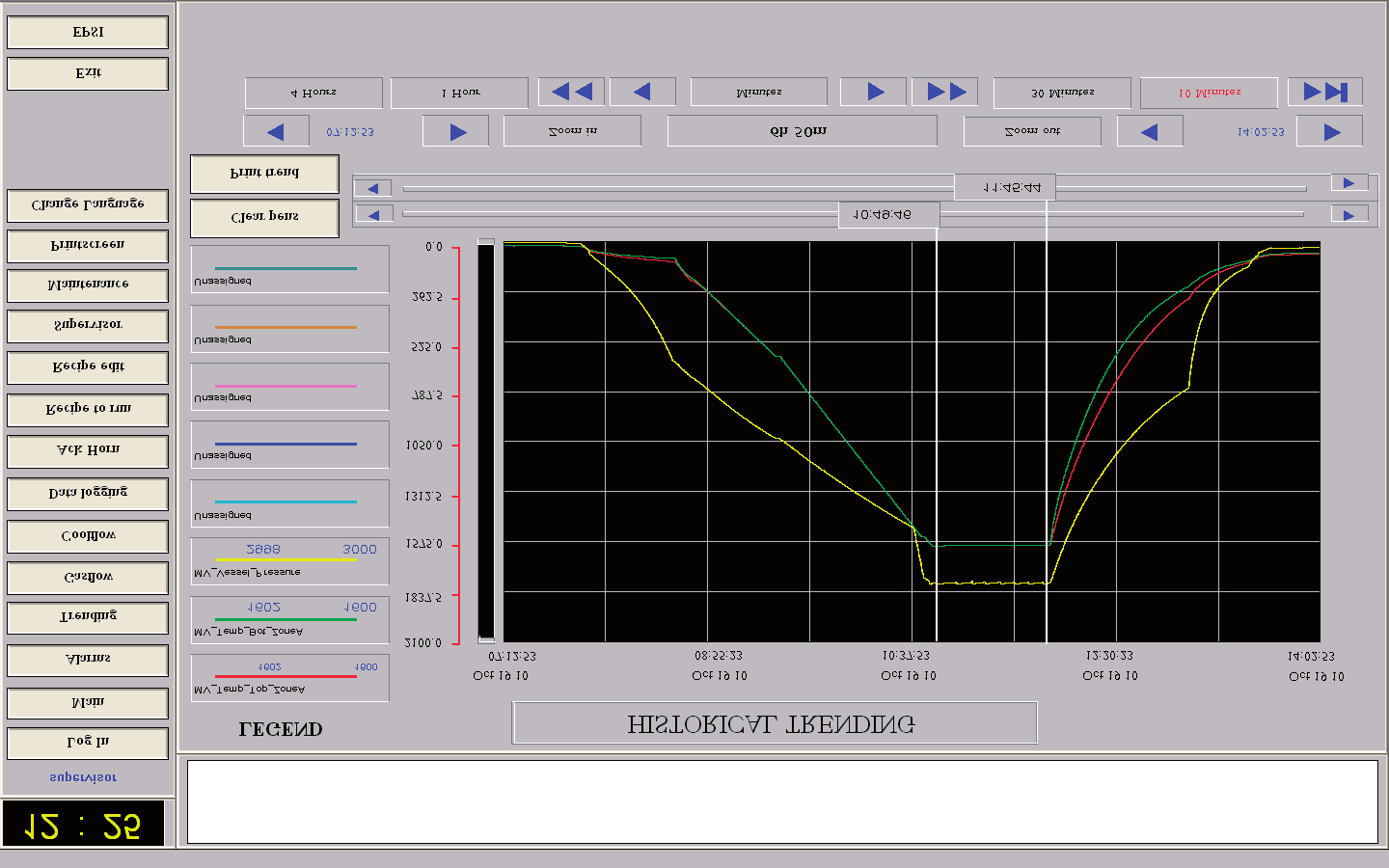Open the Alarms screen
The image size is (1389, 868).
click(x=88, y=660)
